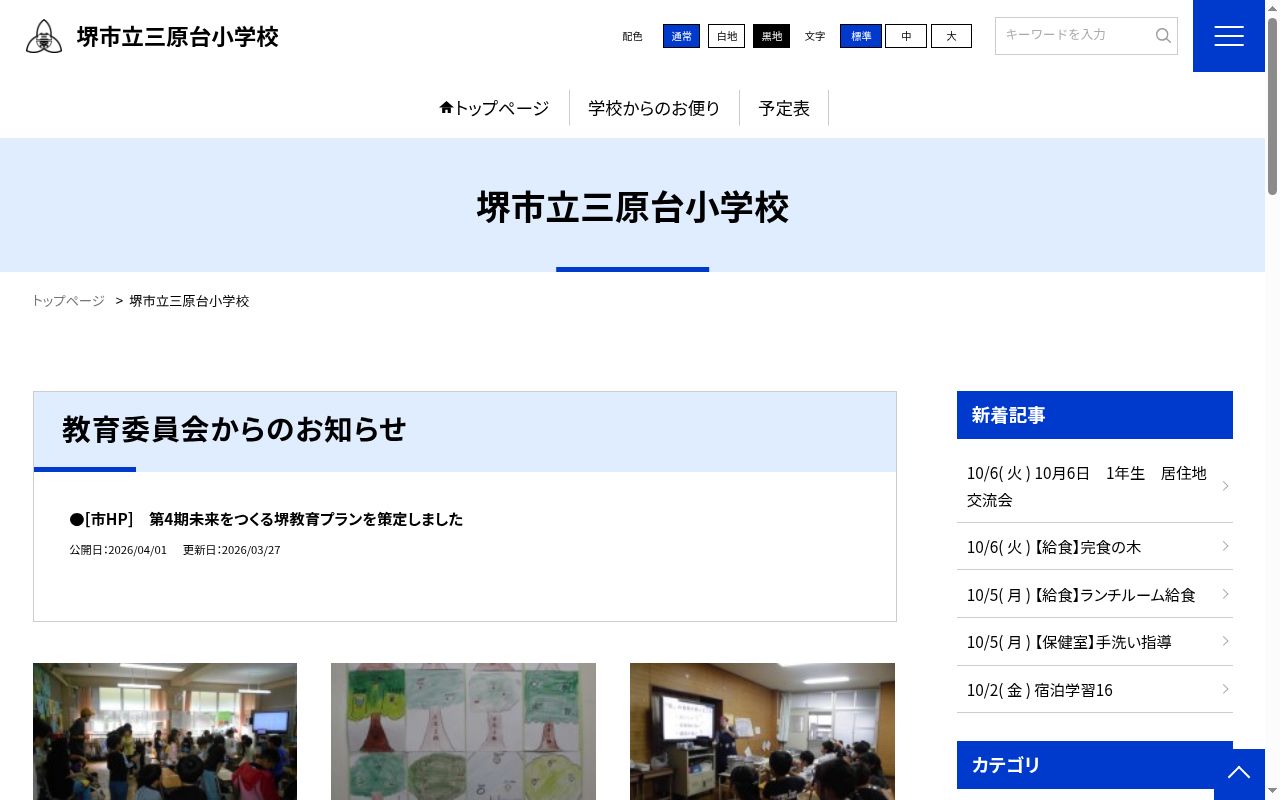
Task: Click the 堺市立三原台小学校 header title link
Action: 178,37
